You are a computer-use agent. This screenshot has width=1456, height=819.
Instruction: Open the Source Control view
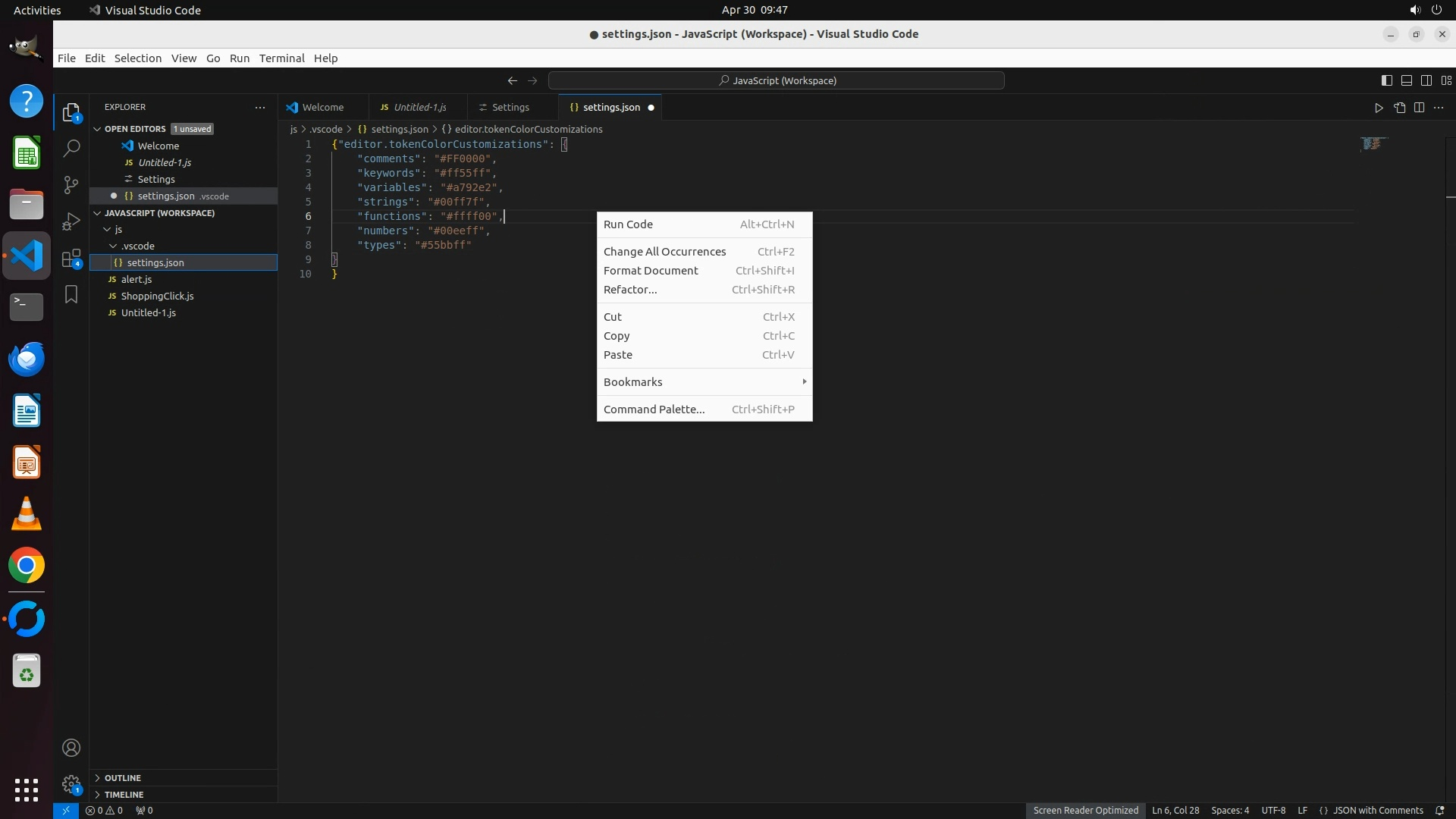click(71, 185)
